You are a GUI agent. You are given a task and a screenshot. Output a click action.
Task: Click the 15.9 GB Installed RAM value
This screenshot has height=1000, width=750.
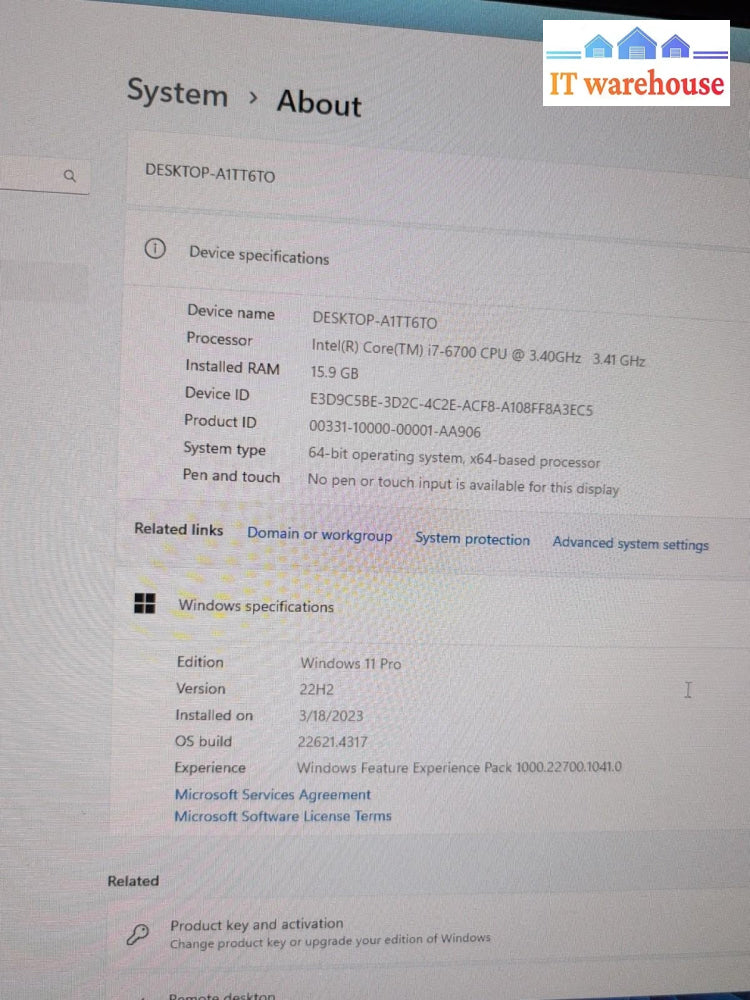334,372
